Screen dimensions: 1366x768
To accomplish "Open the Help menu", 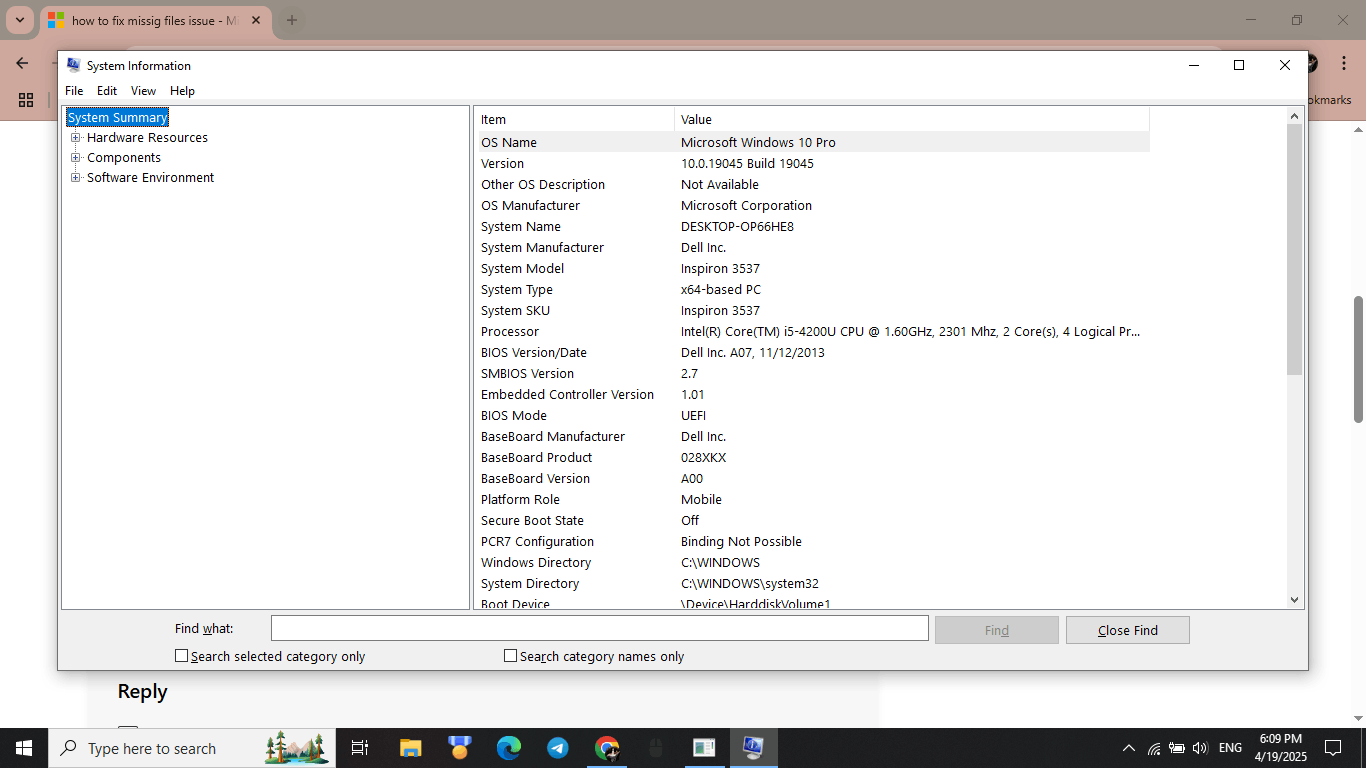I will (x=182, y=91).
